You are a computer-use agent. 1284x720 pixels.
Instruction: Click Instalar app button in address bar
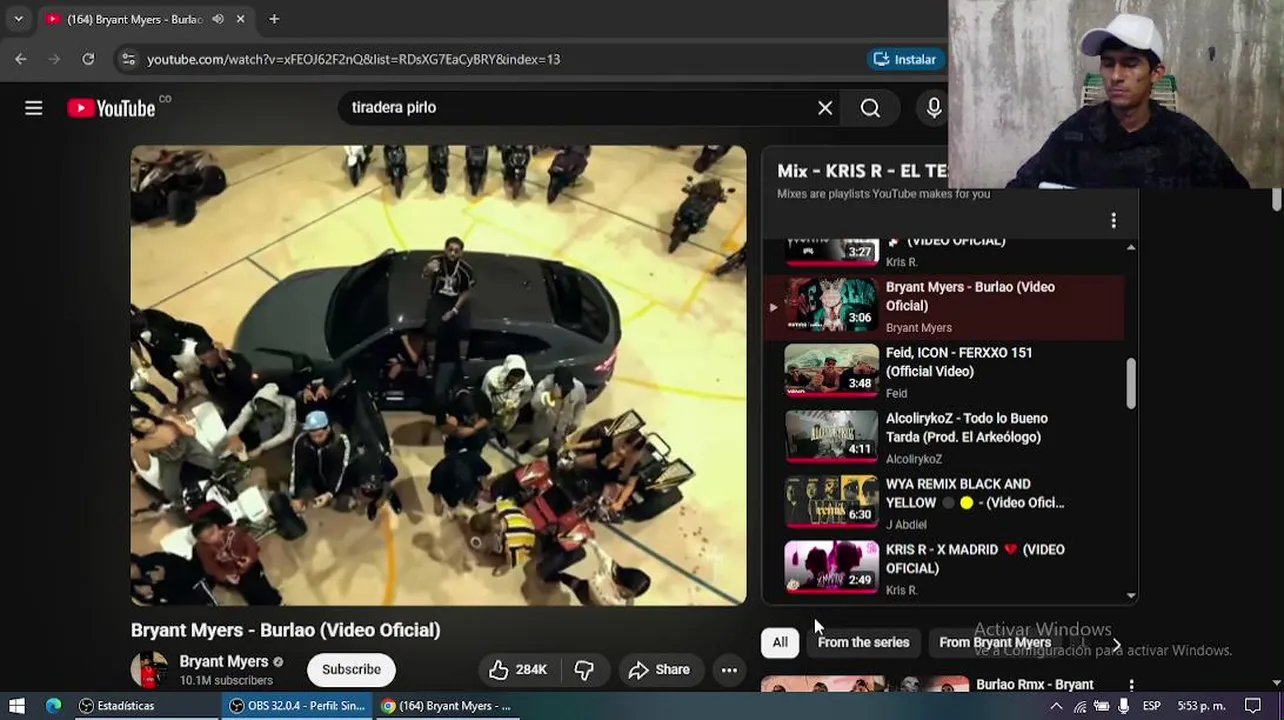[x=905, y=59]
